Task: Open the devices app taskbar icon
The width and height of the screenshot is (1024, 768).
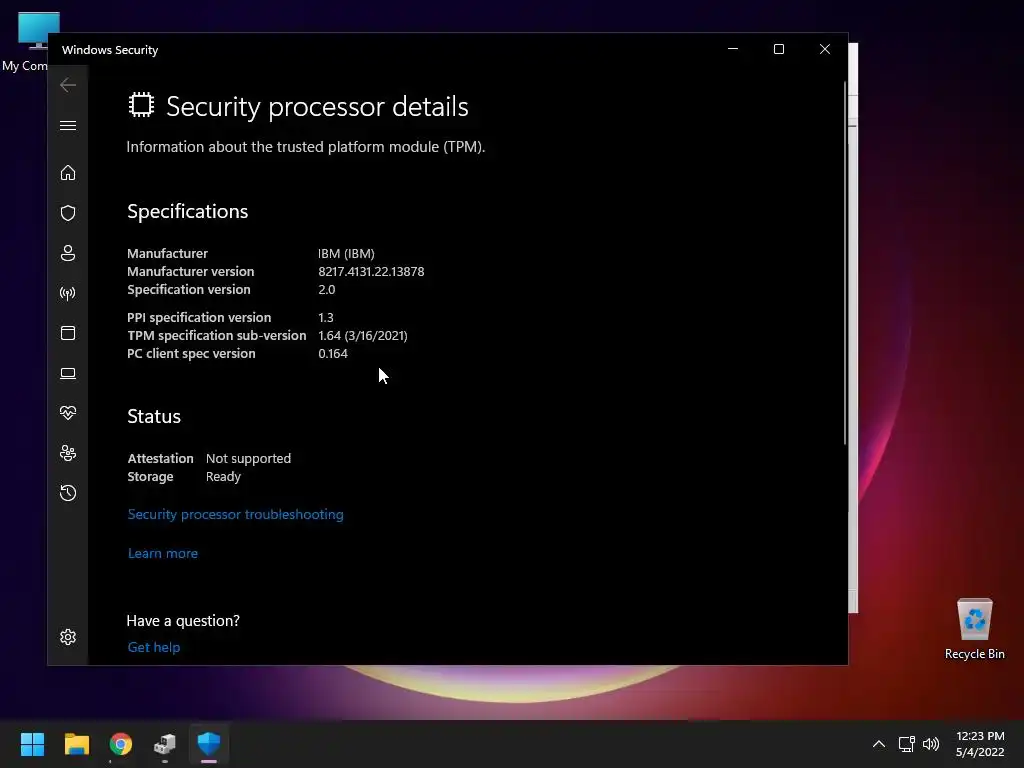Action: click(165, 744)
